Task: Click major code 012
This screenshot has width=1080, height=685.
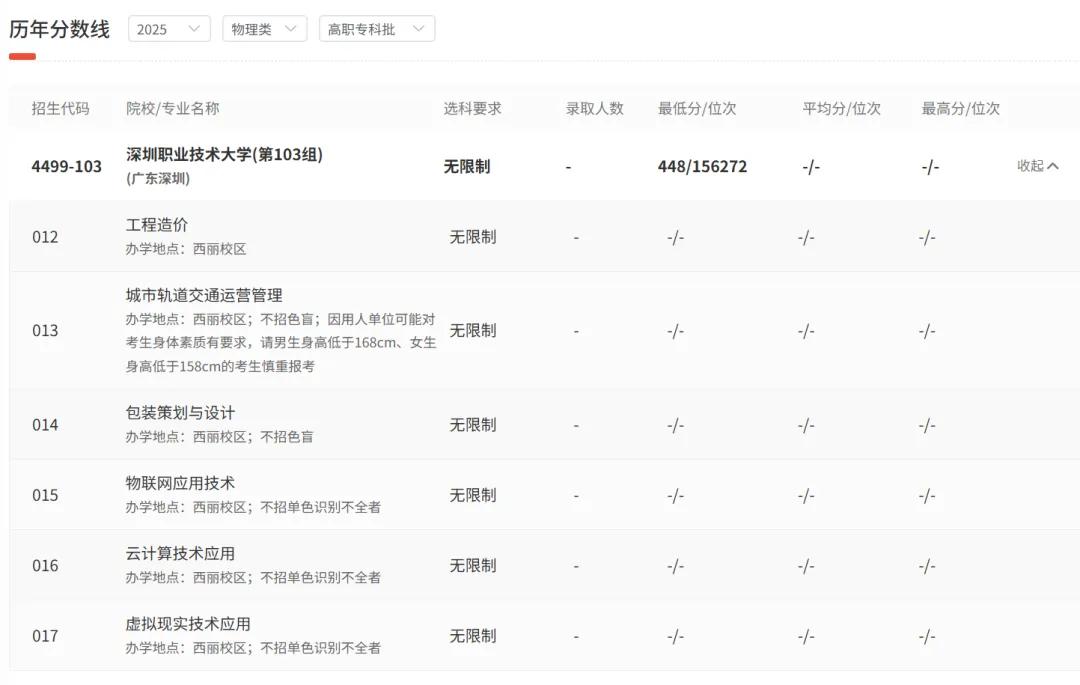Action: (45, 237)
